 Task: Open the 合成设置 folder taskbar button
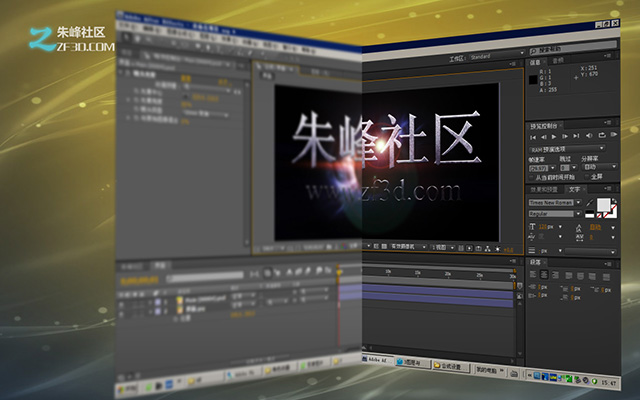click(x=451, y=366)
